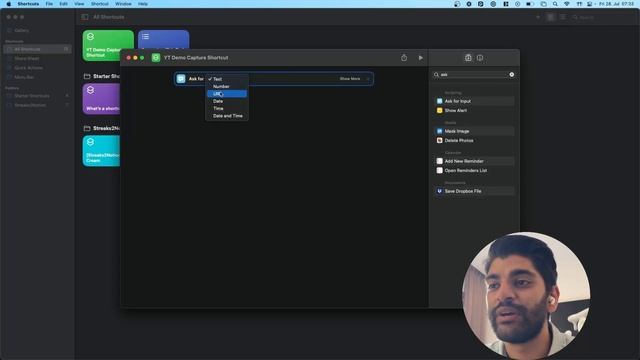Click the main window Search field

(602, 18)
